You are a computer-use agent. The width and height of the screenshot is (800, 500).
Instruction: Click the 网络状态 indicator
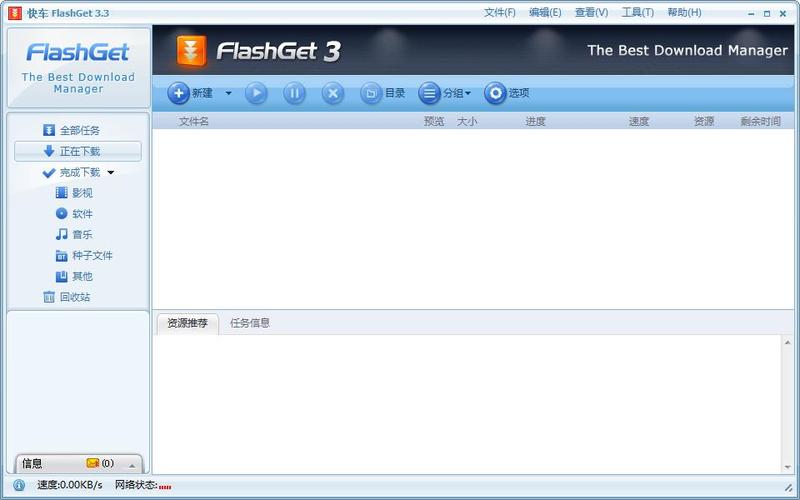(143, 485)
